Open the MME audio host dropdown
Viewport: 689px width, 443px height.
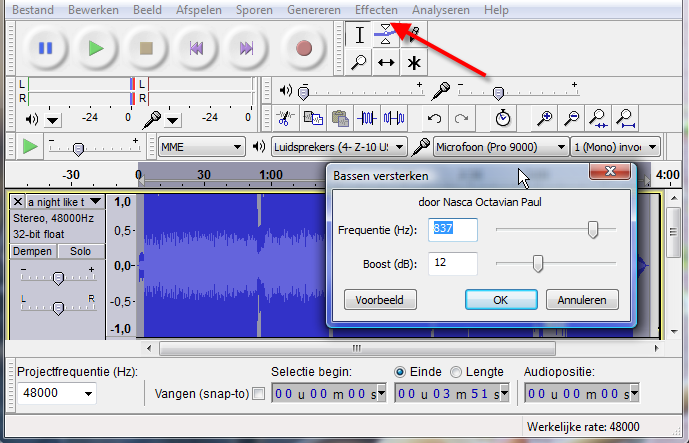tap(201, 147)
